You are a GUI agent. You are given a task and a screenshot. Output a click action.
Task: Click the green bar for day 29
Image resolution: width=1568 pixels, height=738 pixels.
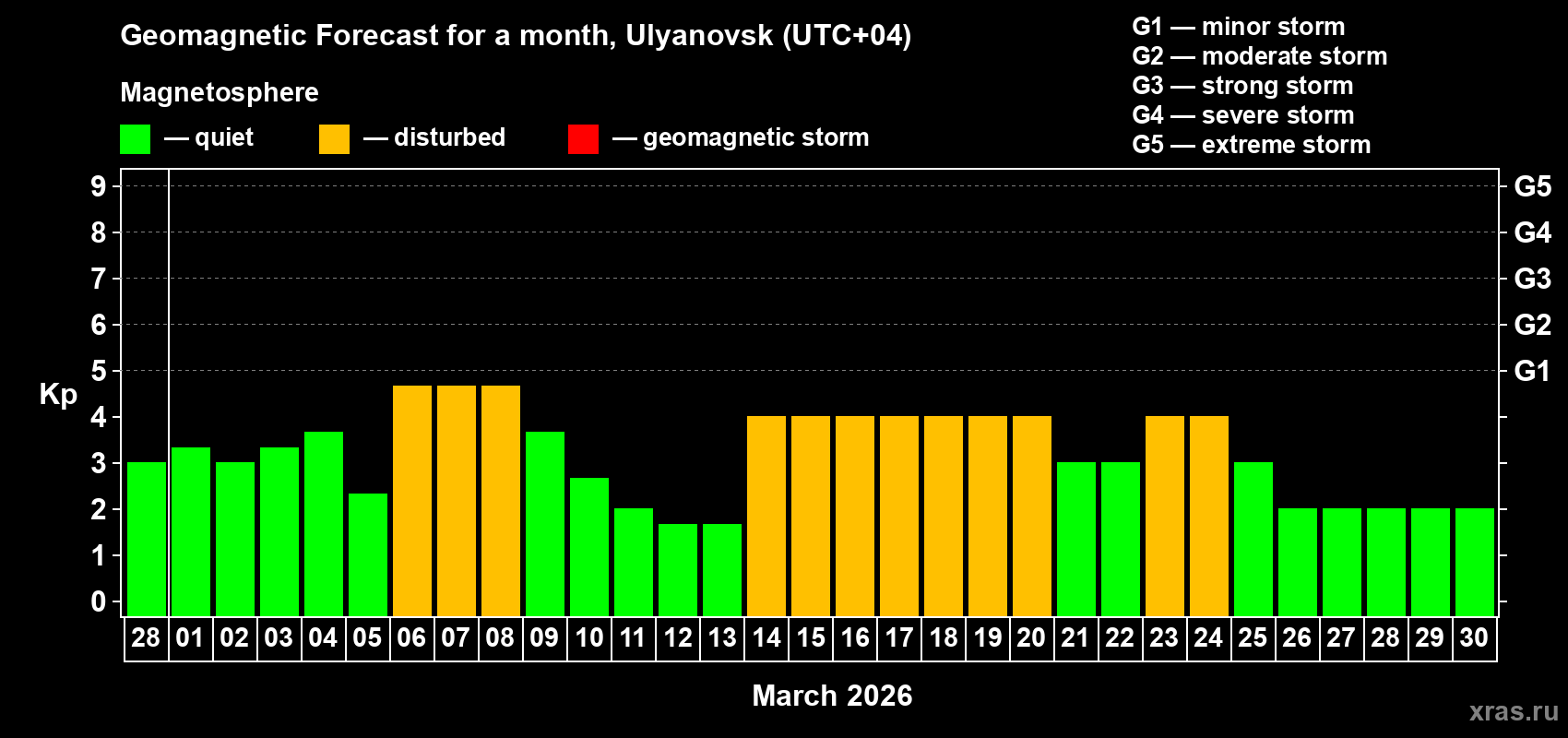1431,562
